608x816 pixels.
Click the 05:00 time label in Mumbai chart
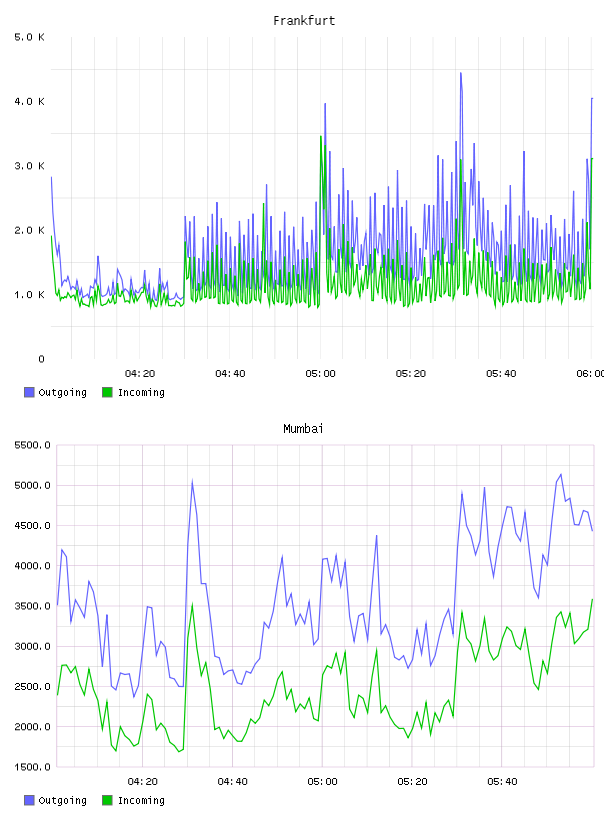click(x=322, y=782)
